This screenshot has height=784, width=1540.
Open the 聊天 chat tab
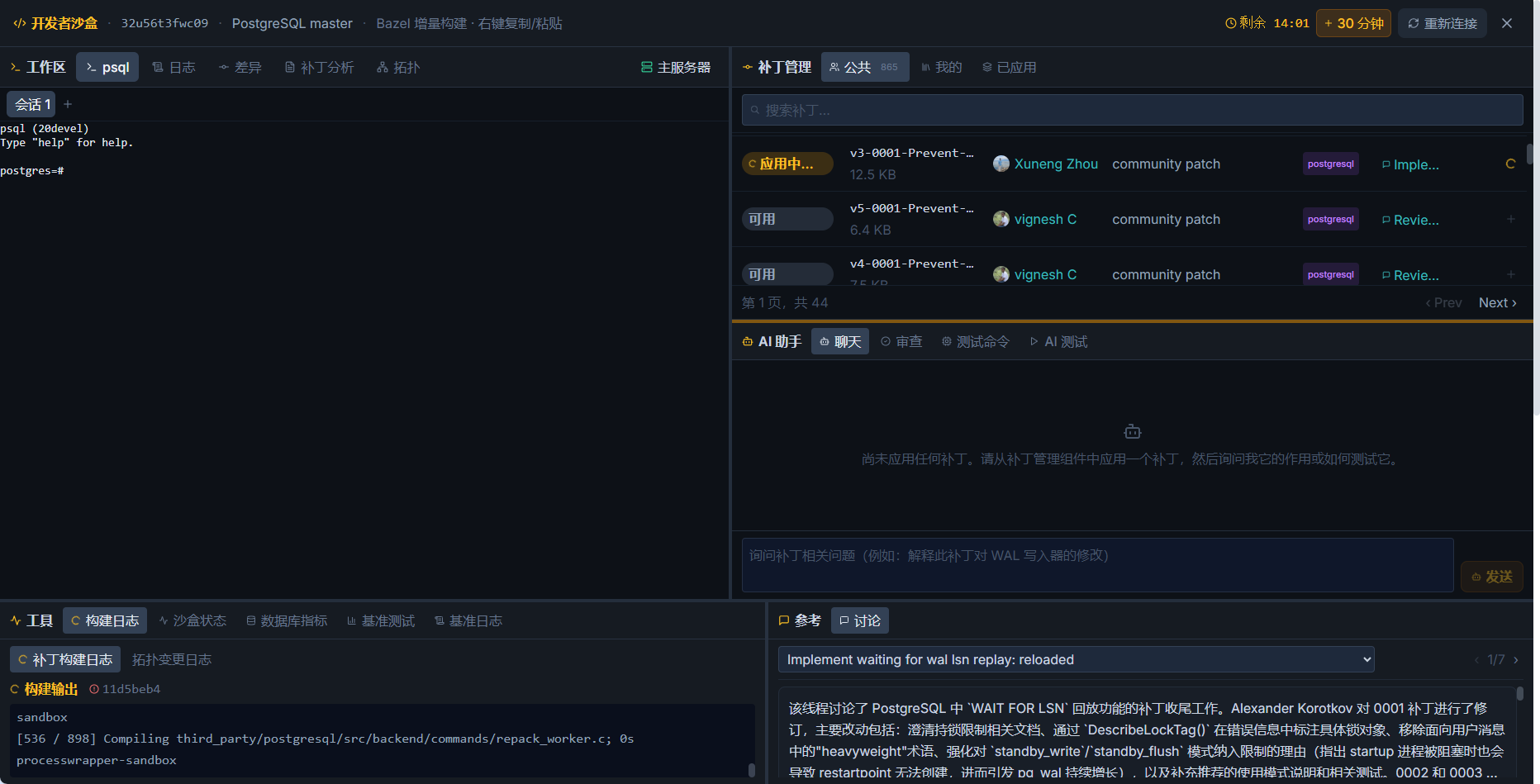839,341
